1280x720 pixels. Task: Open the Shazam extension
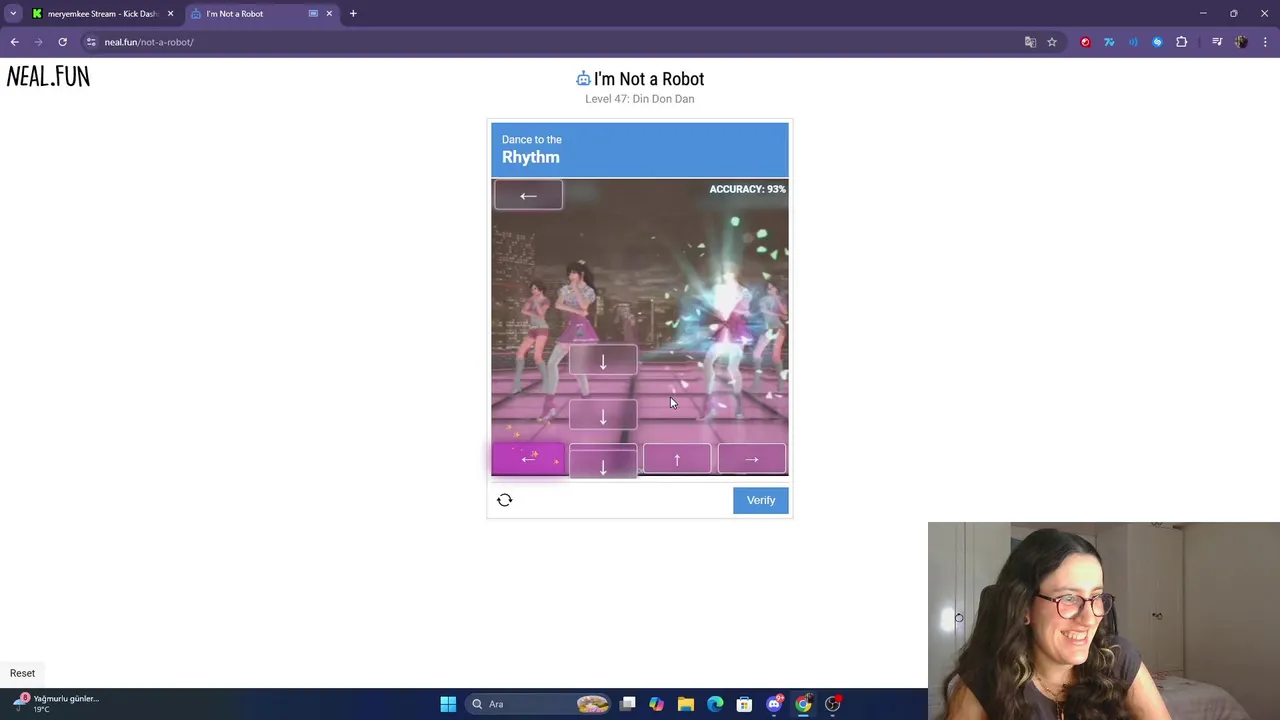tap(1157, 42)
